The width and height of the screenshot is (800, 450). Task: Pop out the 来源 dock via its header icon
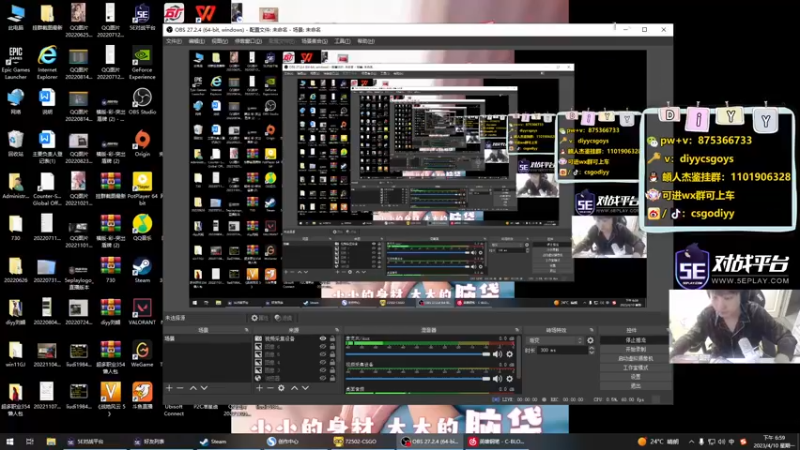337,330
